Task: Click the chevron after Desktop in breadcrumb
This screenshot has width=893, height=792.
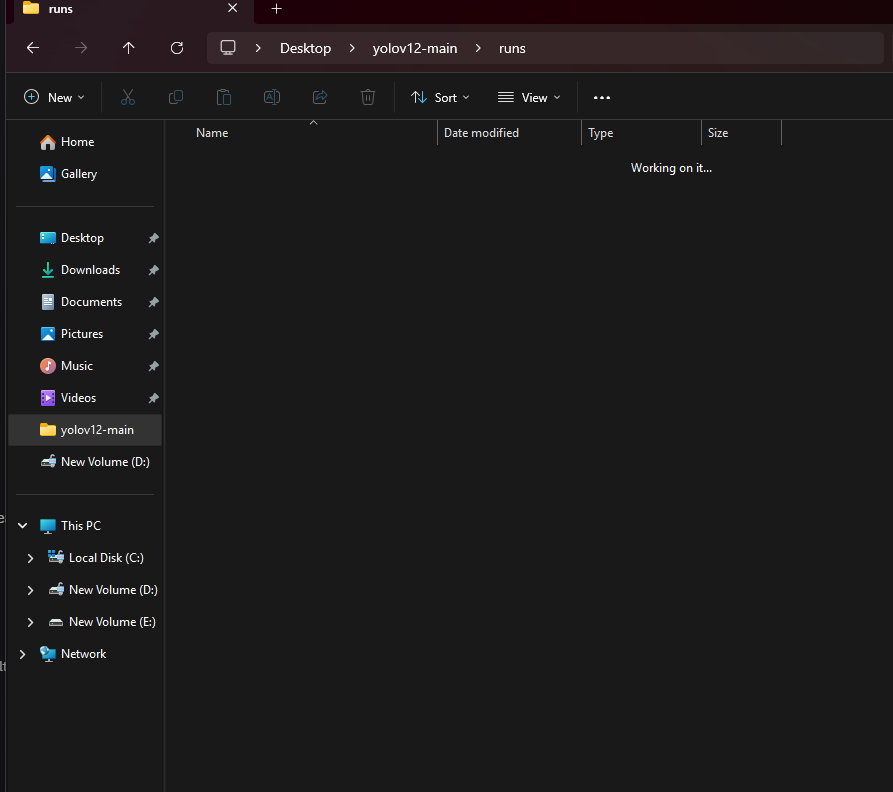Action: pyautogui.click(x=352, y=48)
